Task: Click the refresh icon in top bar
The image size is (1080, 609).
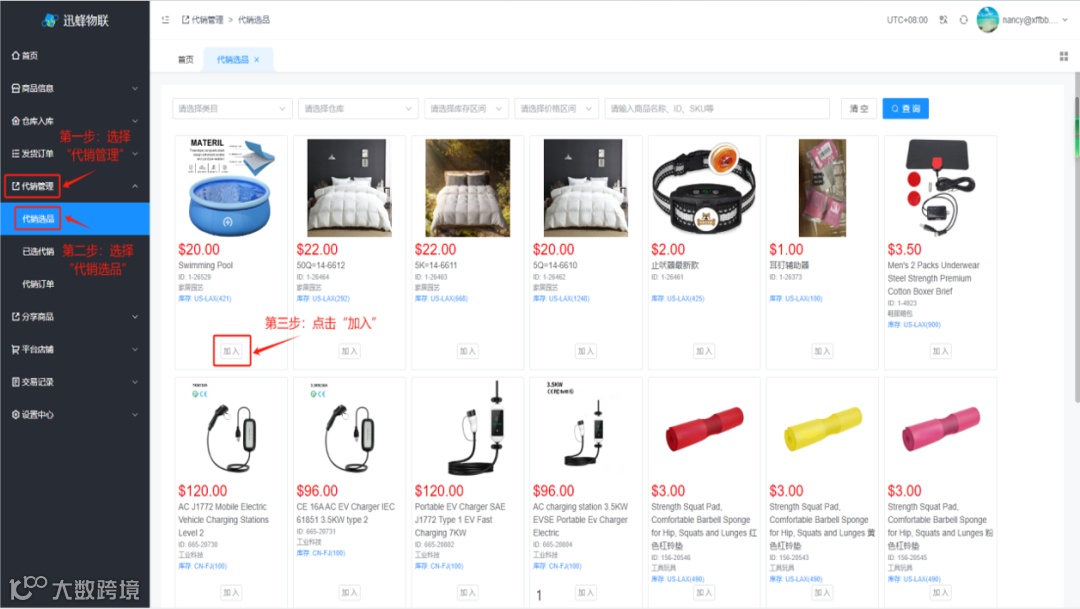Action: 964,20
